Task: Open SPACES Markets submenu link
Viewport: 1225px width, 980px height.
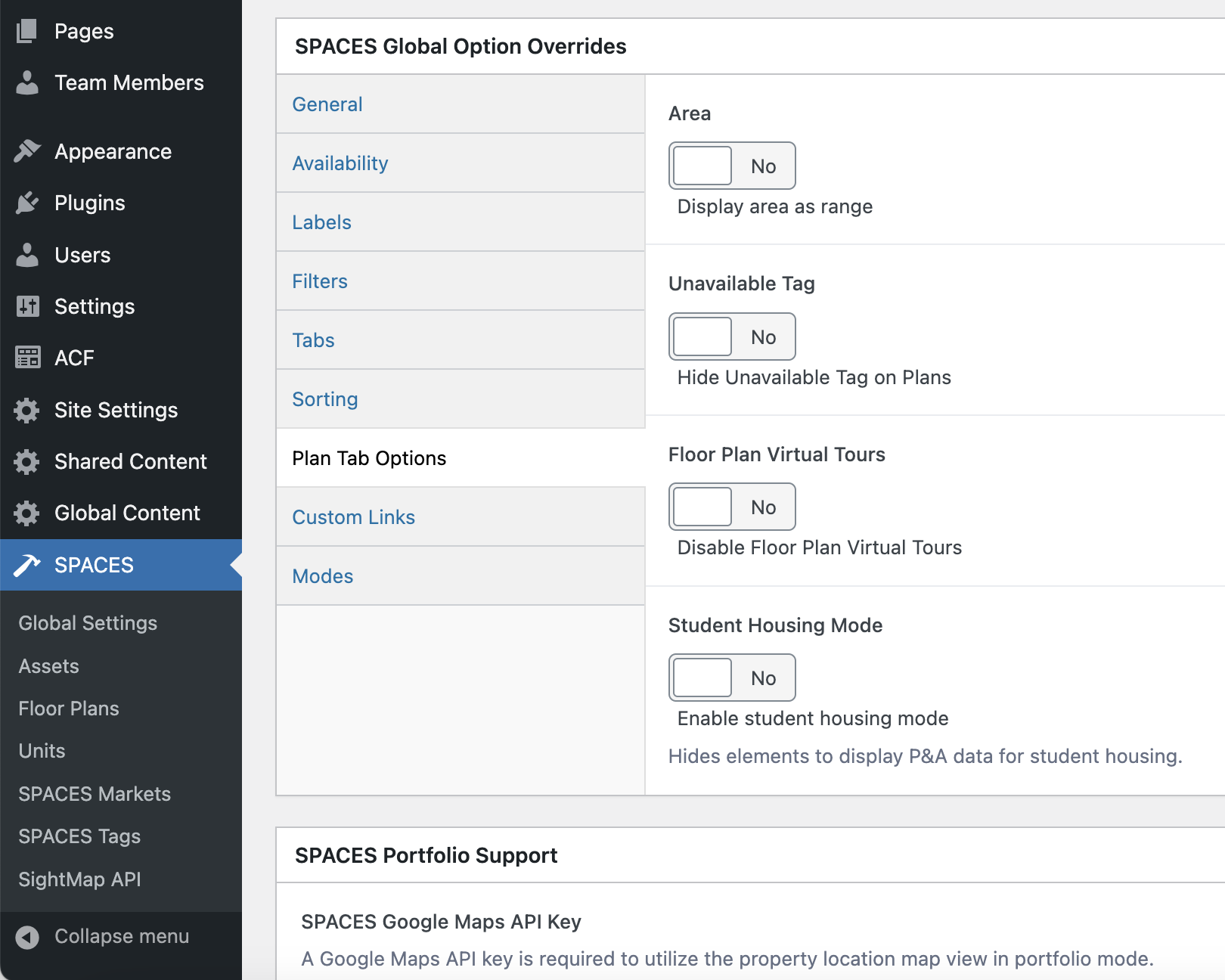Action: click(x=95, y=794)
